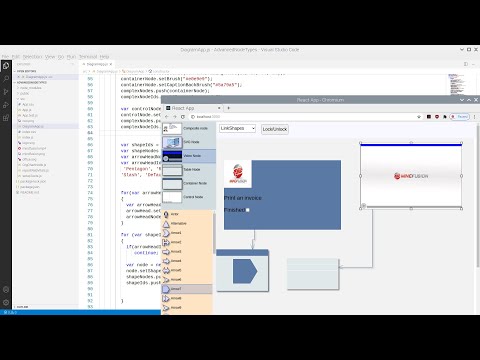The height and width of the screenshot is (360, 480).
Task: Click the localhost address bar
Action: click(305, 117)
